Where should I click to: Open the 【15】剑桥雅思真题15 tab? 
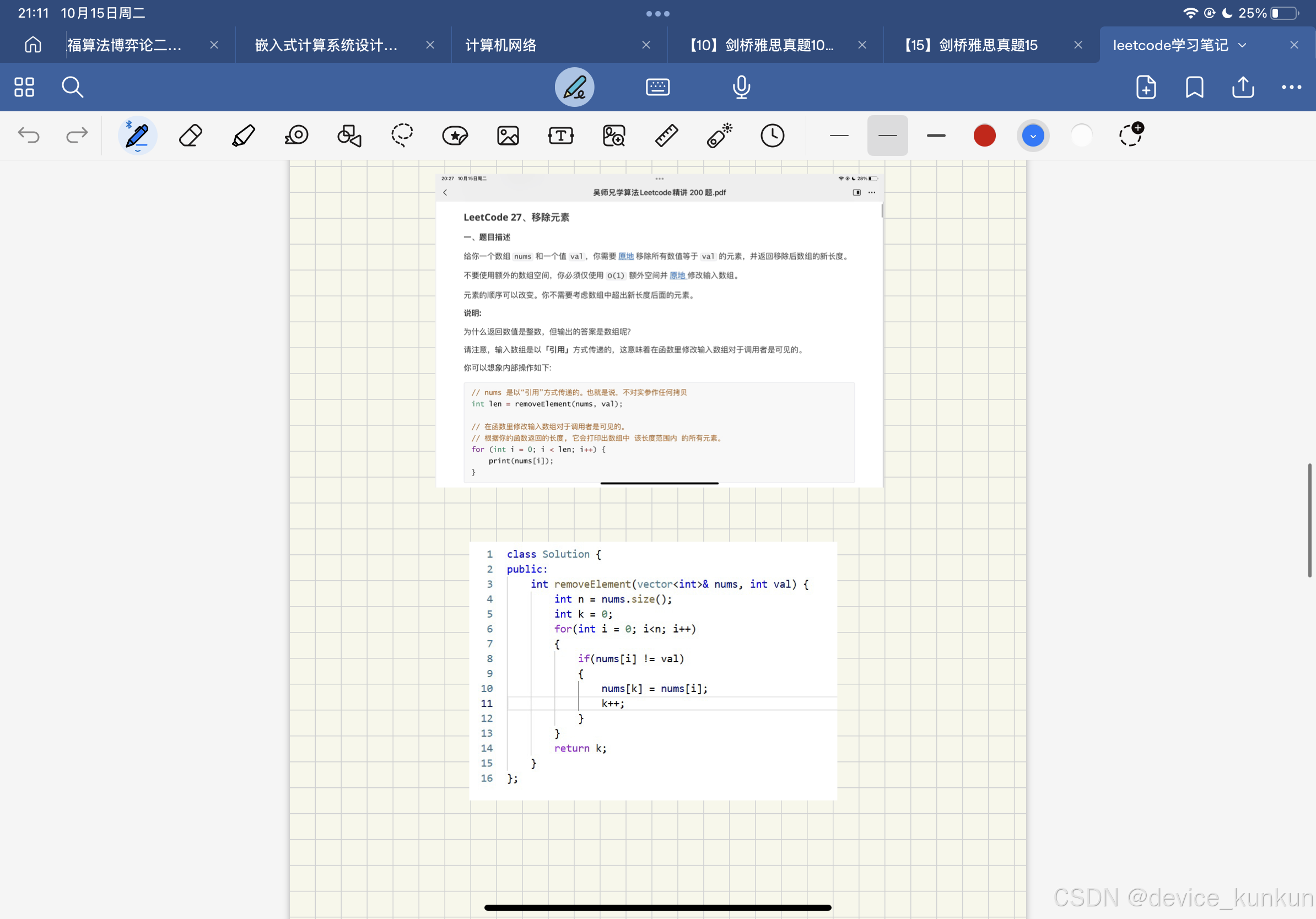[971, 45]
